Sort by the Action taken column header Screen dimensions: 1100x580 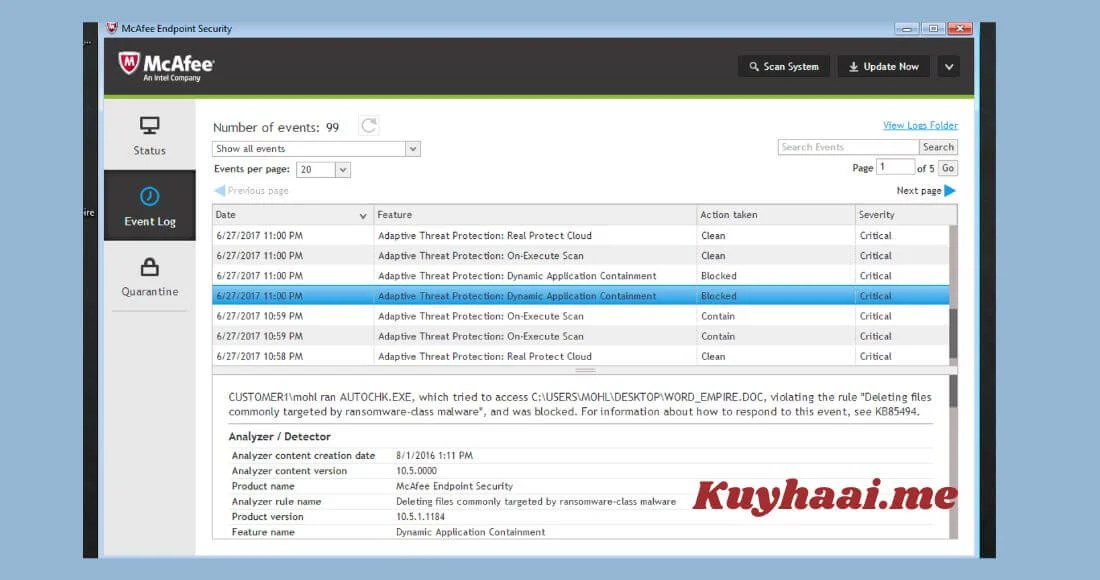[x=774, y=215]
